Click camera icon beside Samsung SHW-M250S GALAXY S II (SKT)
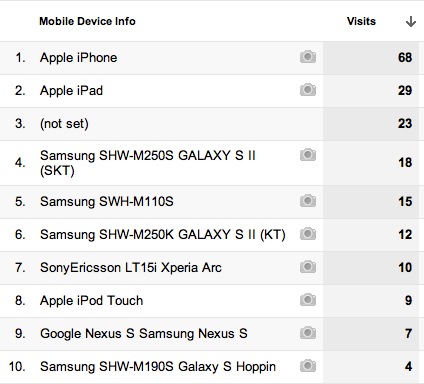Screen dimensions: 424x384 [x=308, y=155]
